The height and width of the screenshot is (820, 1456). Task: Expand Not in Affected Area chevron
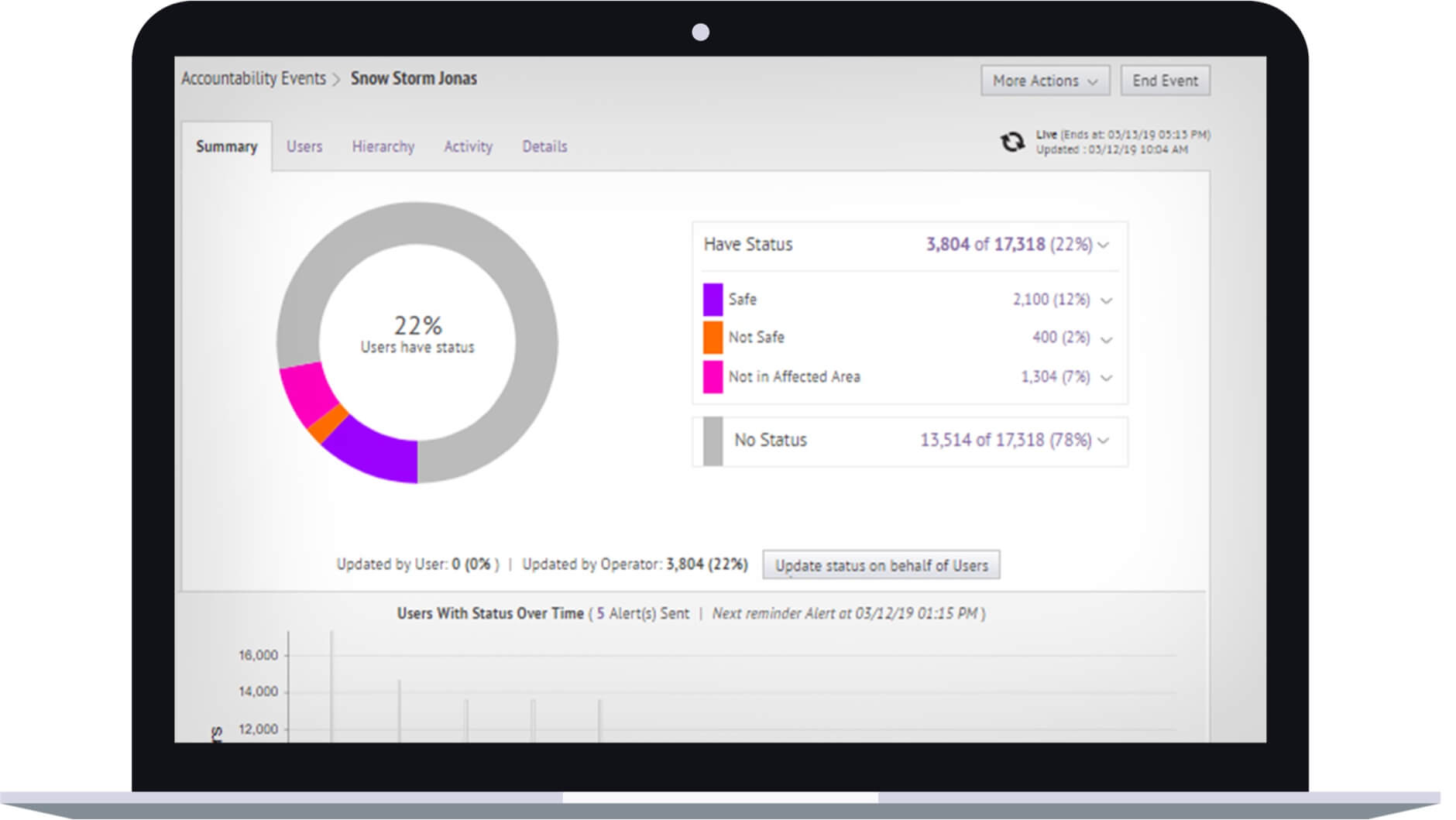pos(1106,378)
